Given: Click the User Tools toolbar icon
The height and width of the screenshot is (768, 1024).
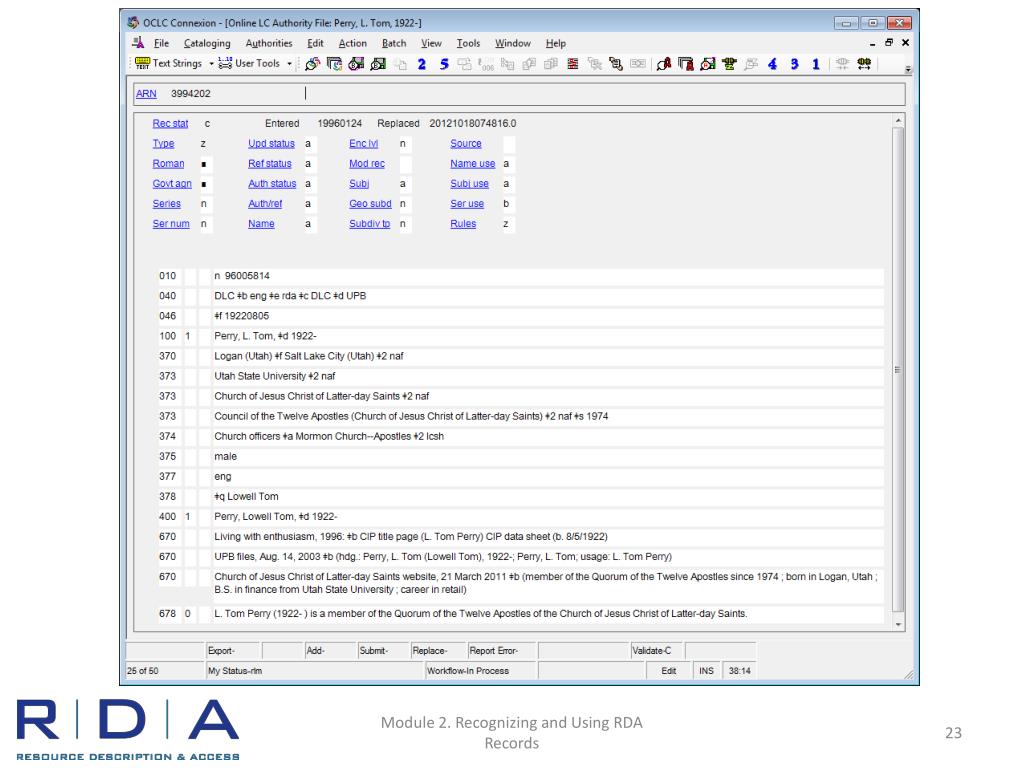Looking at the screenshot, I should 225,63.
